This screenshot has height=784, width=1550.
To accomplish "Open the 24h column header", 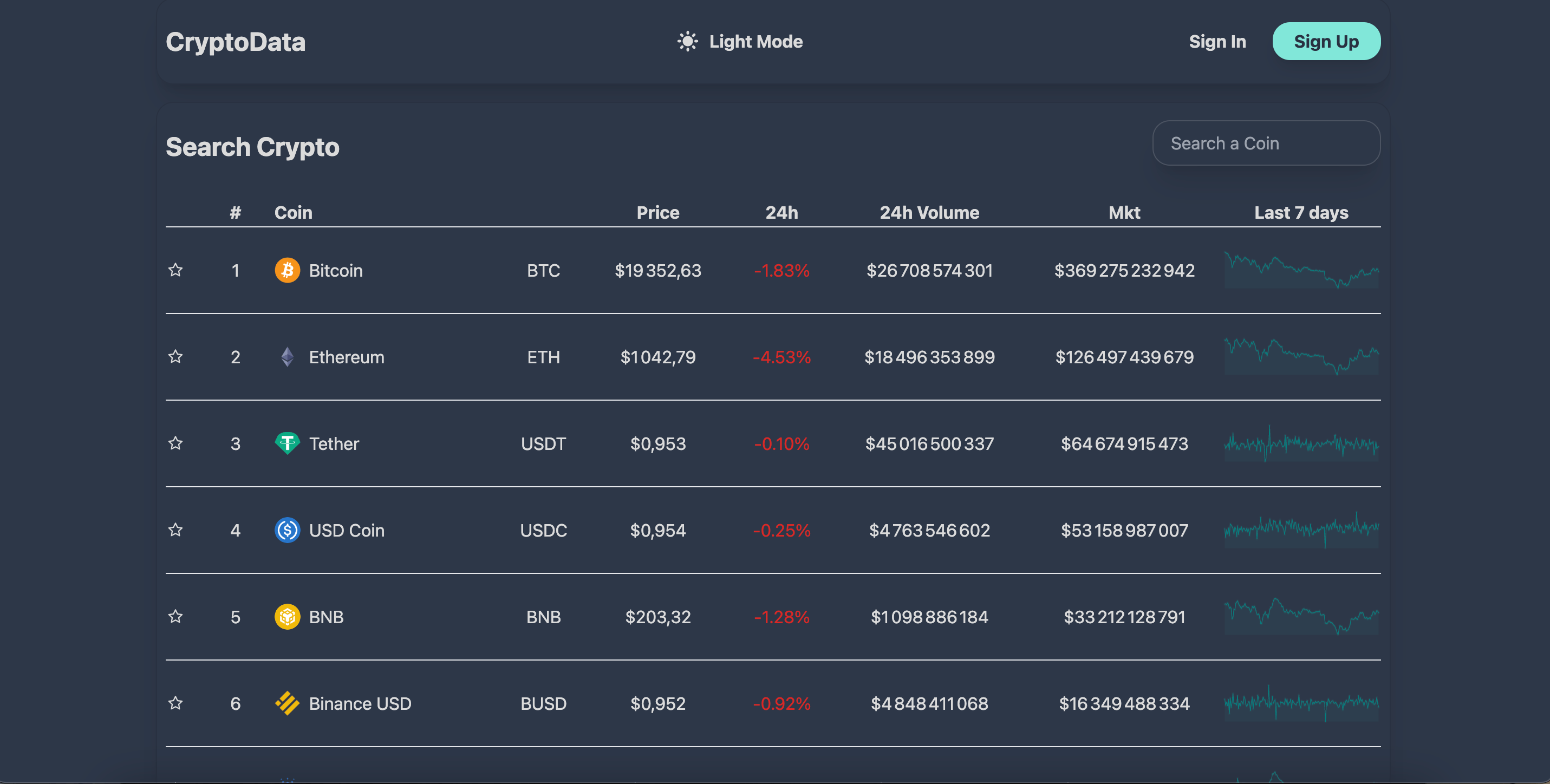I will 781,212.
